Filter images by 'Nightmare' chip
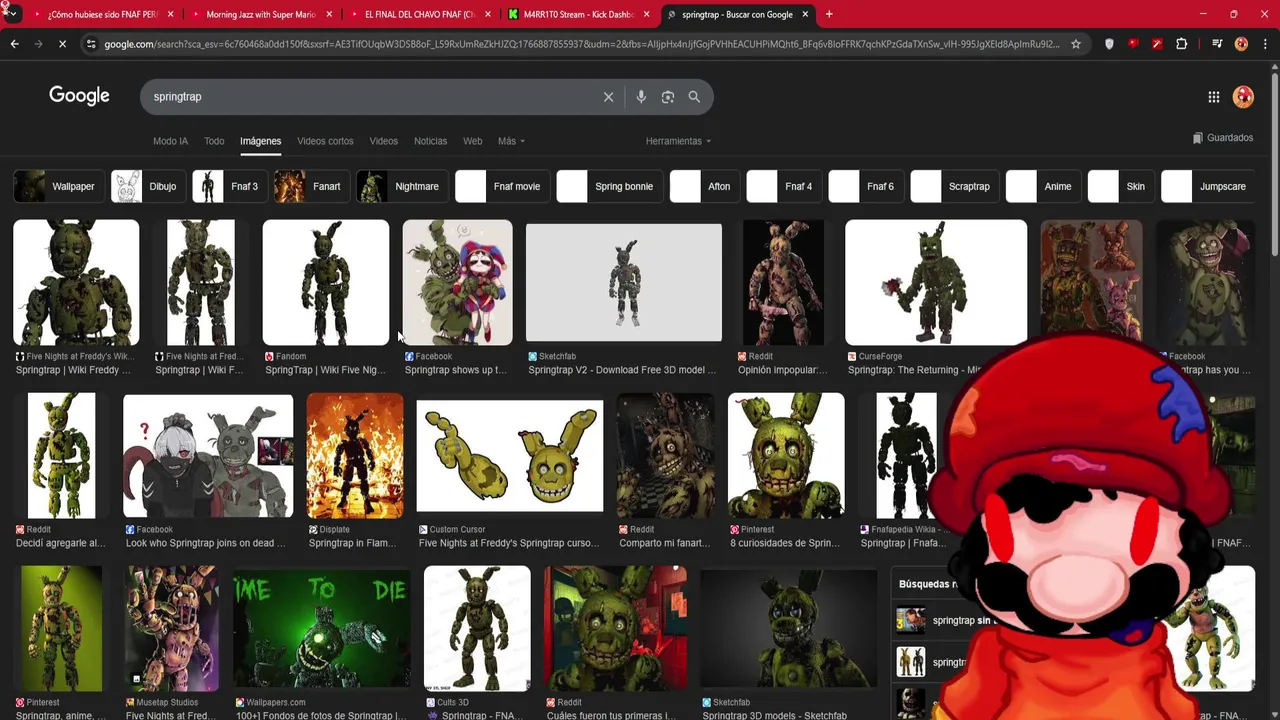This screenshot has height=720, width=1280. (x=401, y=186)
